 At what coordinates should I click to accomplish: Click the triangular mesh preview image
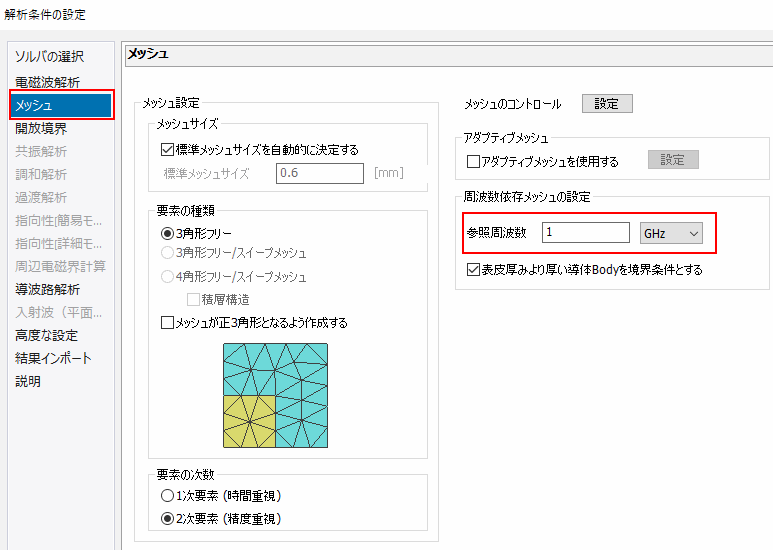[275, 395]
